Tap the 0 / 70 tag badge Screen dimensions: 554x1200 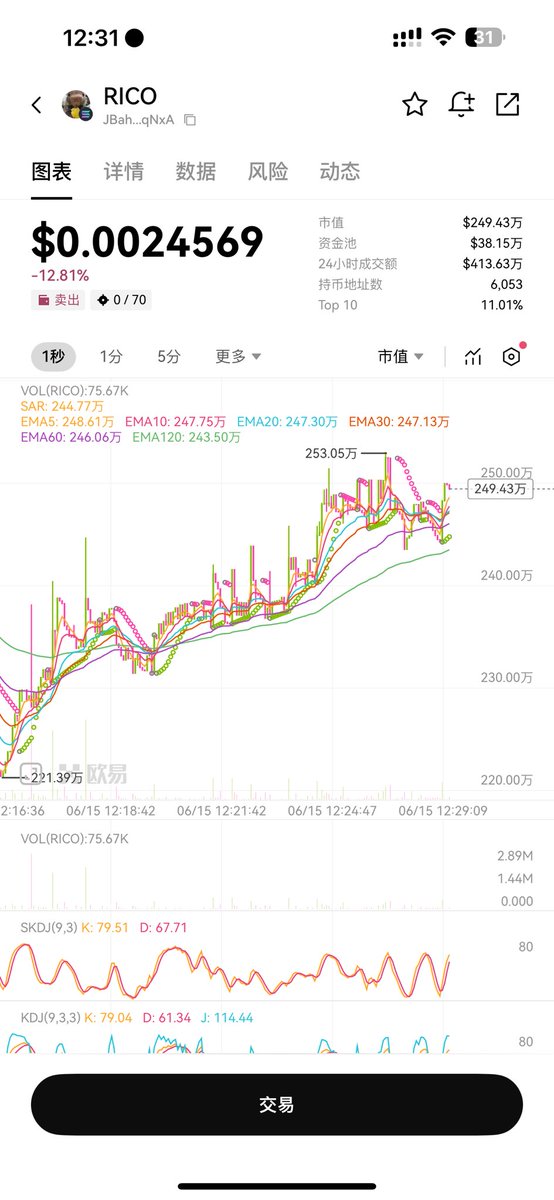(121, 300)
